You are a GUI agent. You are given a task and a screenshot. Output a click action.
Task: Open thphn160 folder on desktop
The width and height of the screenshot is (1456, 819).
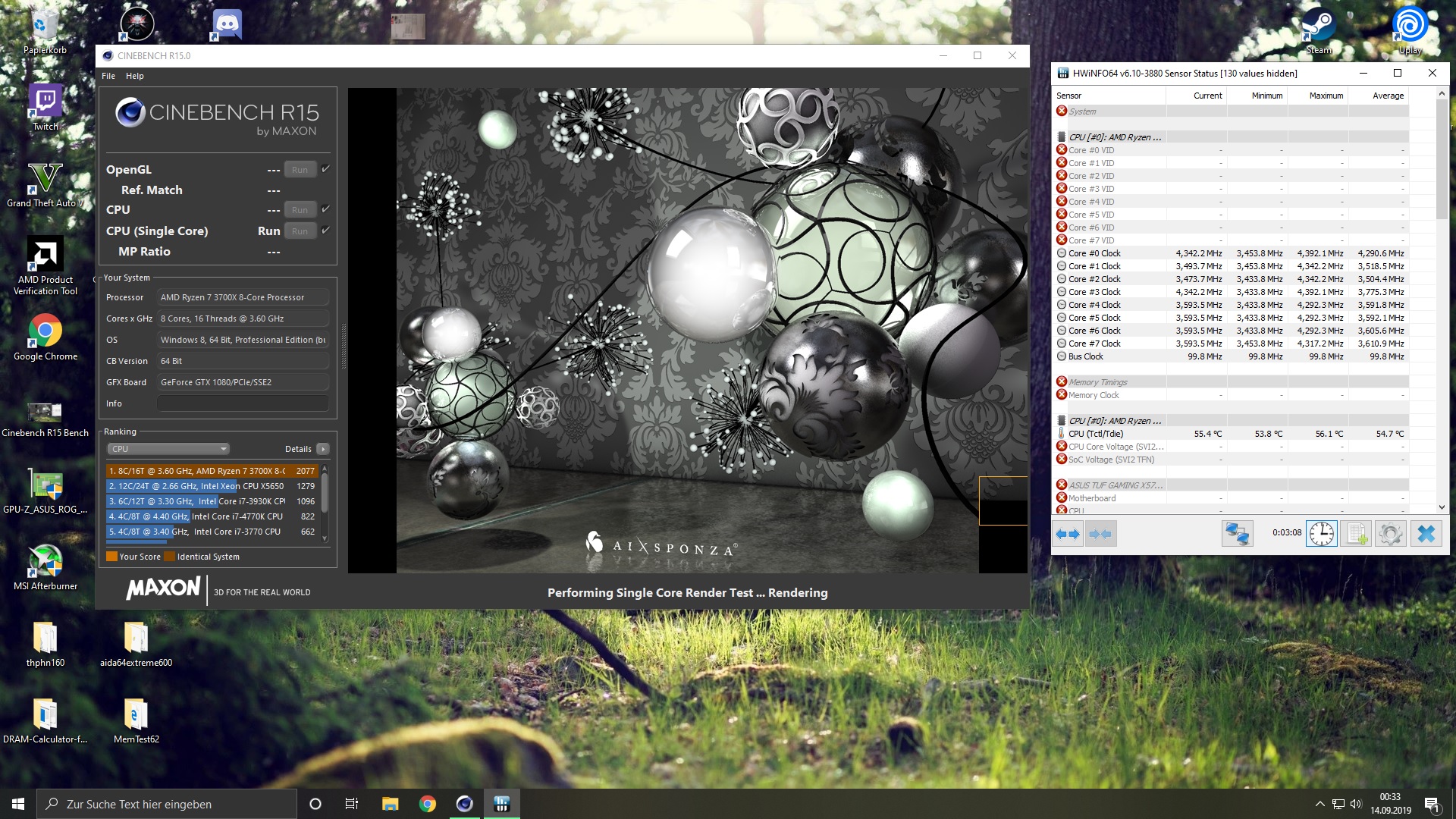45,645
